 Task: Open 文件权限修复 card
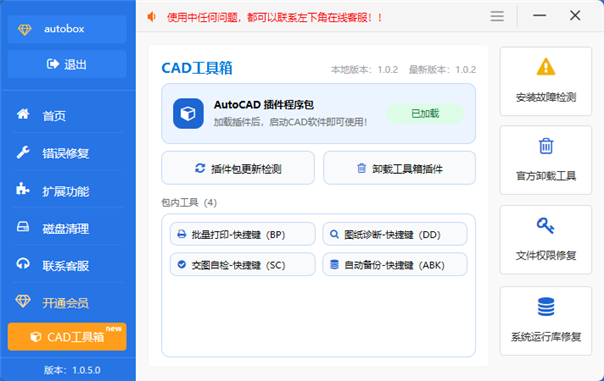pos(545,240)
